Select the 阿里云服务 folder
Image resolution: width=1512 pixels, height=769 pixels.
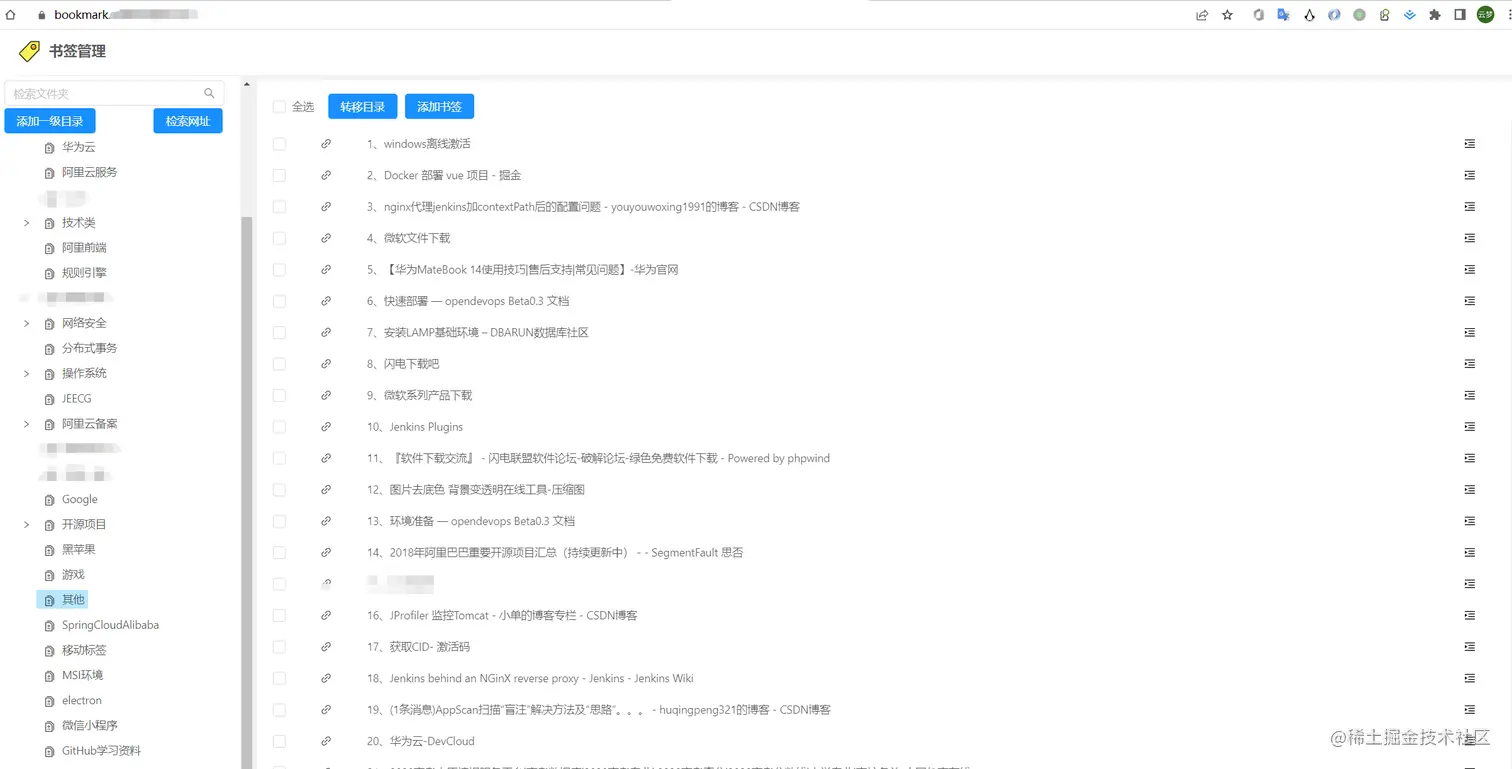pyautogui.click(x=90, y=172)
